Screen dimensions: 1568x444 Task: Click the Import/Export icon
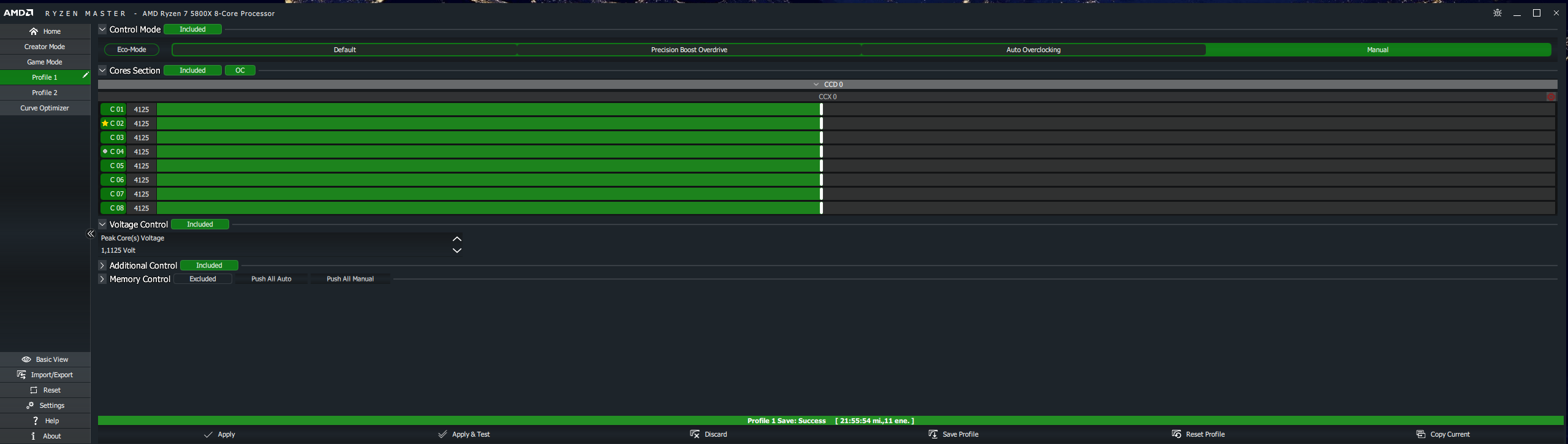coord(21,375)
